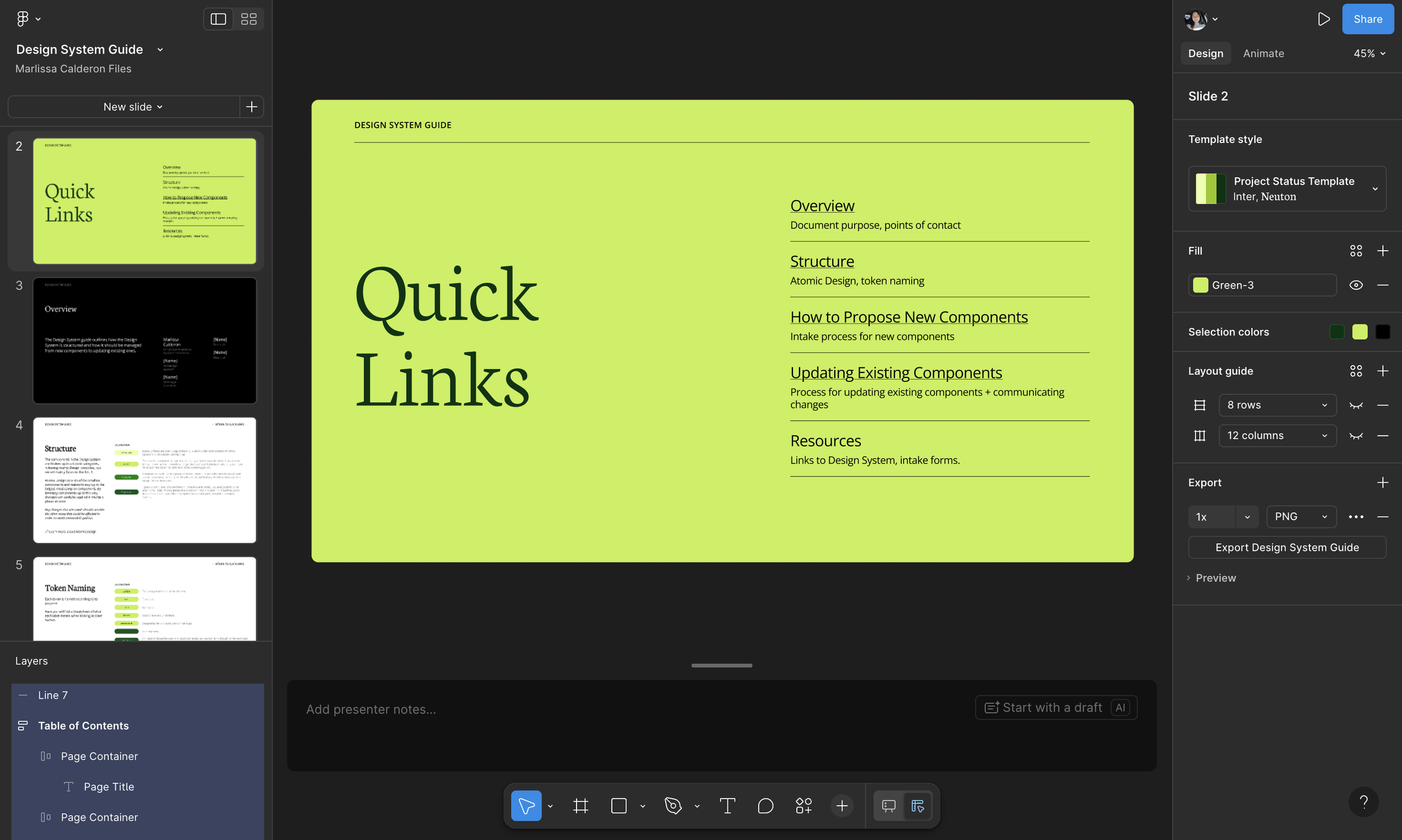Switch to the Animate tab

pos(1263,53)
